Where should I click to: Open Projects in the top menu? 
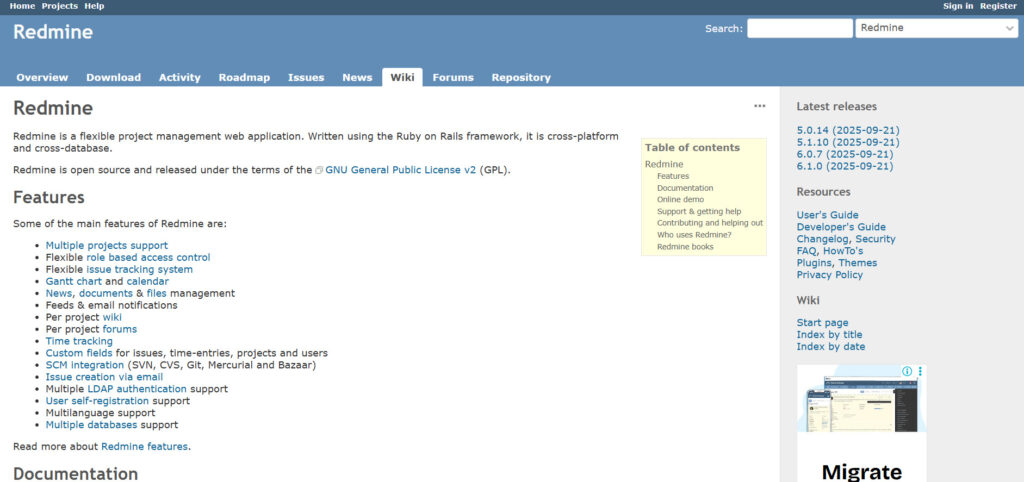tap(59, 6)
